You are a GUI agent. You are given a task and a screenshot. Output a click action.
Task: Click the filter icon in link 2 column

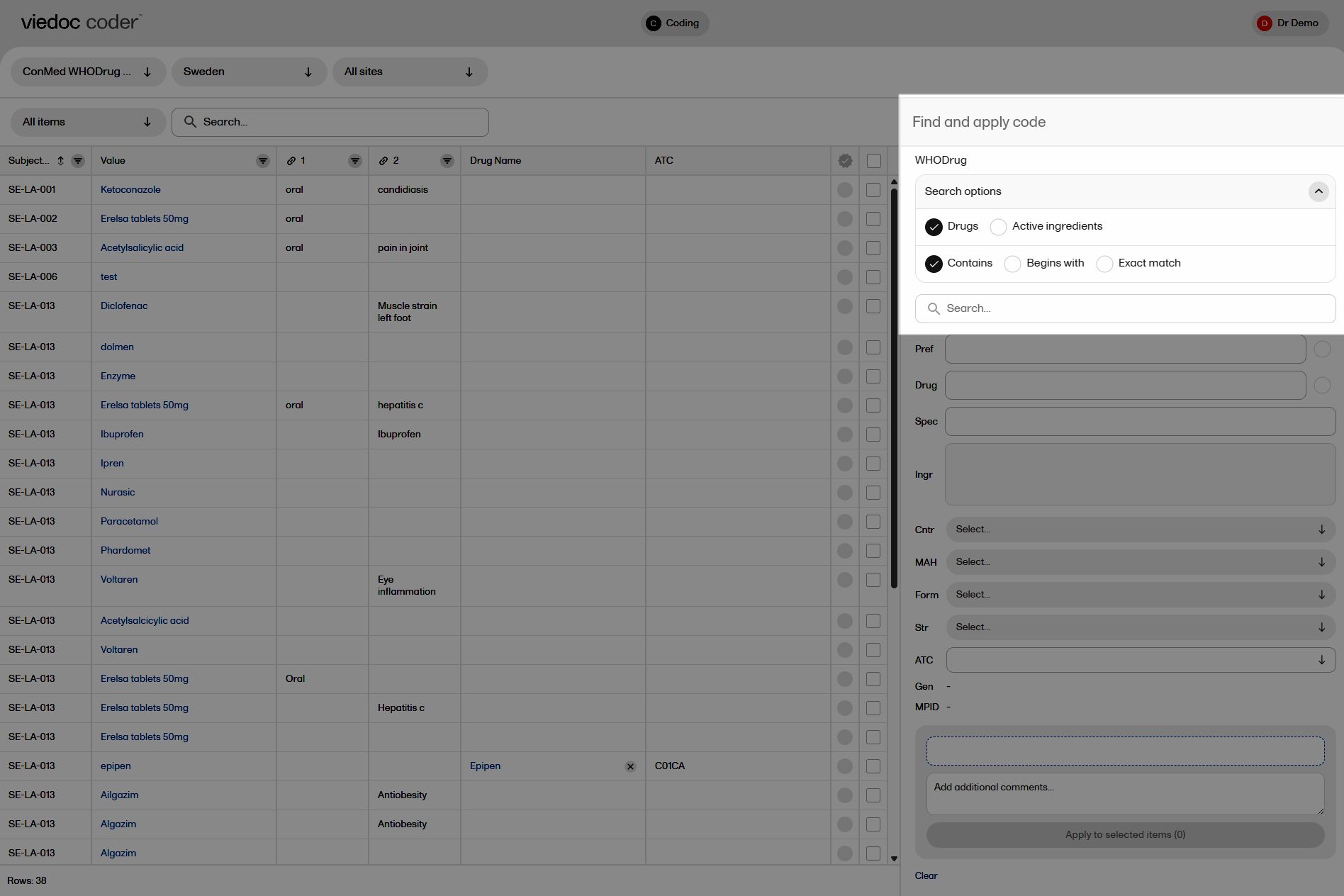click(447, 161)
